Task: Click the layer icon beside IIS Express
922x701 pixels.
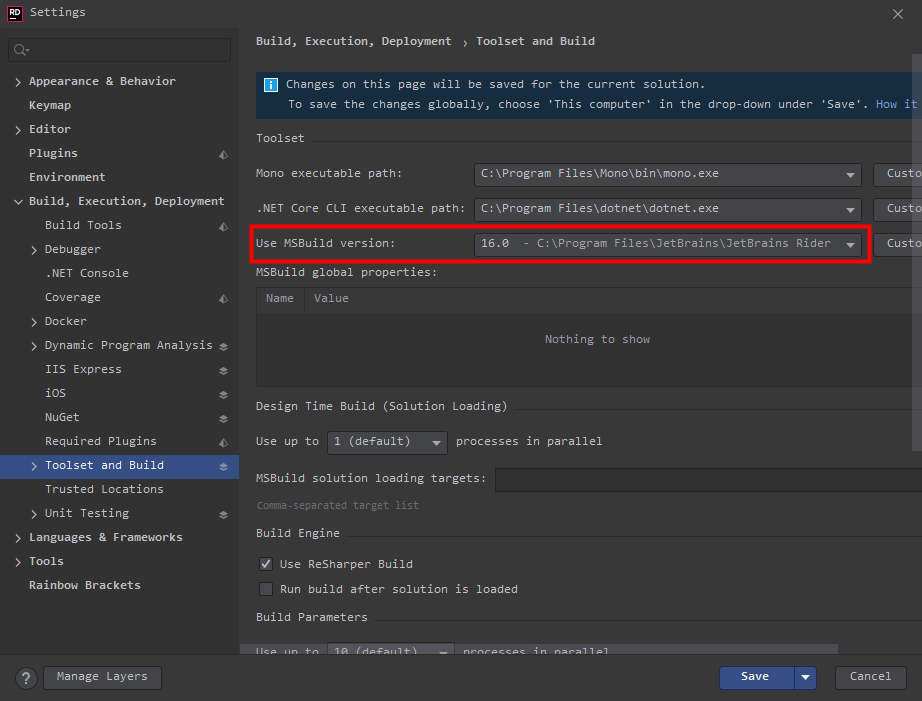Action: click(223, 371)
